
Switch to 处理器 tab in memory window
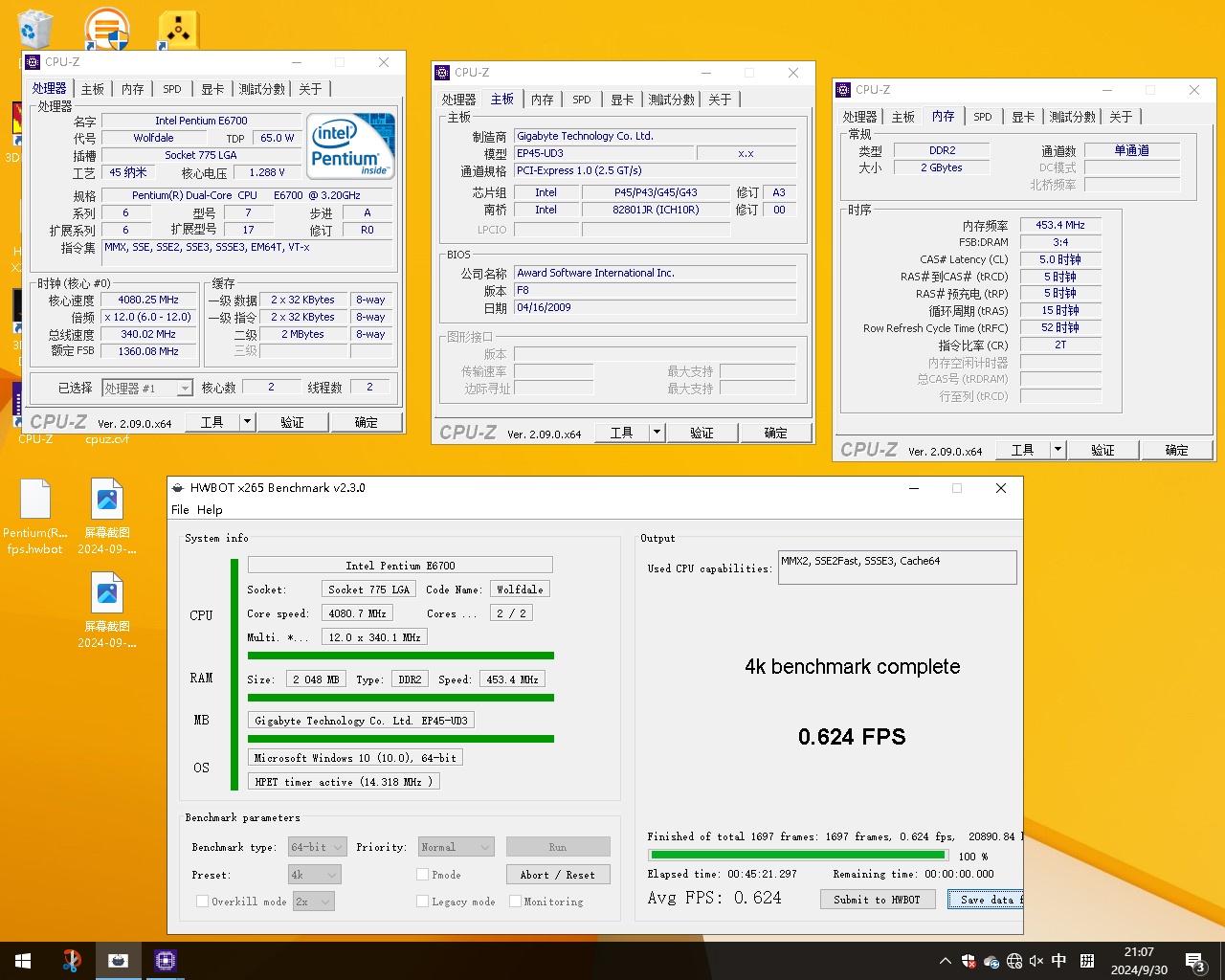click(859, 117)
